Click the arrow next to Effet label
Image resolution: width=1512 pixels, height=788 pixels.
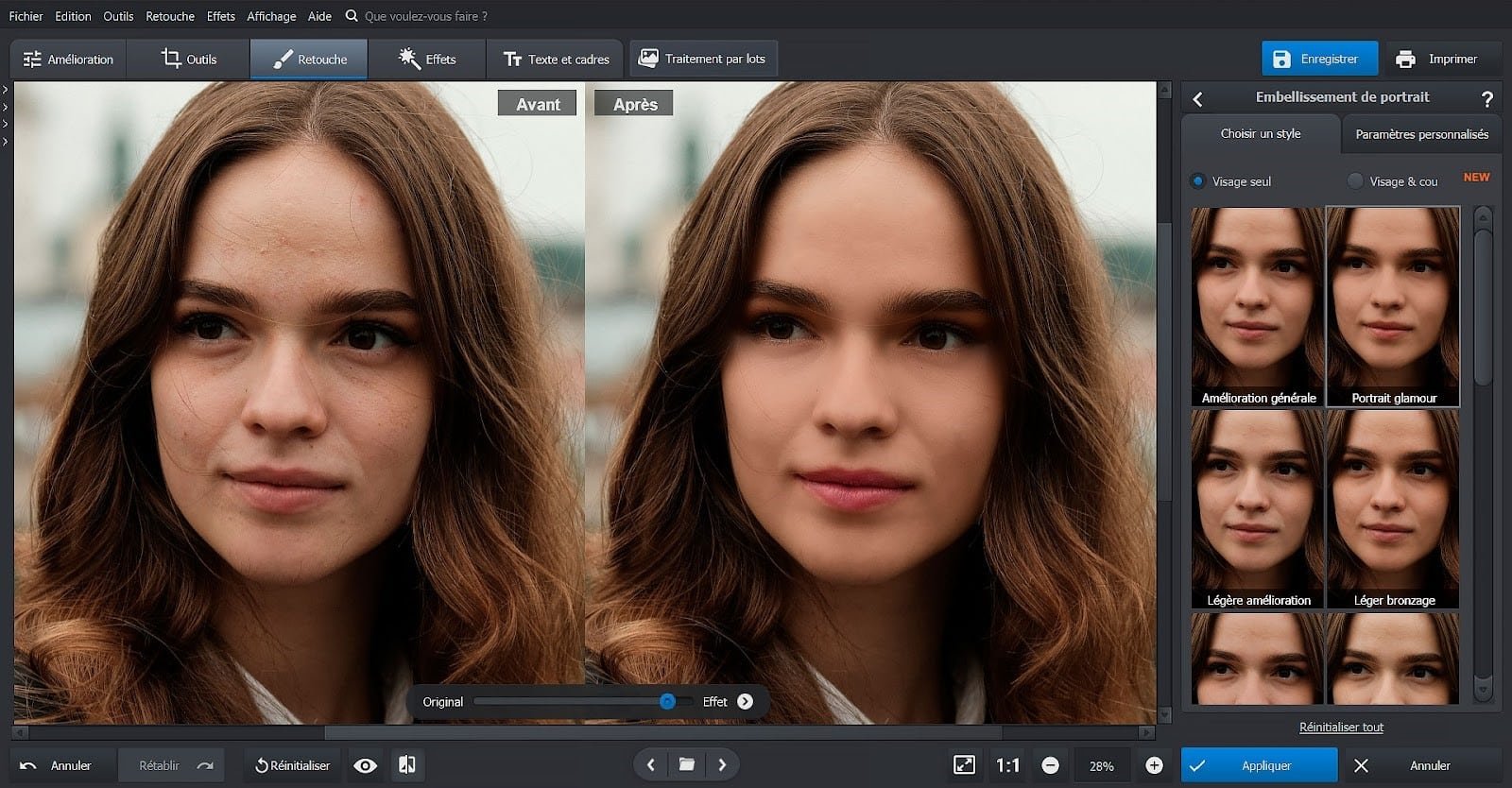click(x=745, y=701)
